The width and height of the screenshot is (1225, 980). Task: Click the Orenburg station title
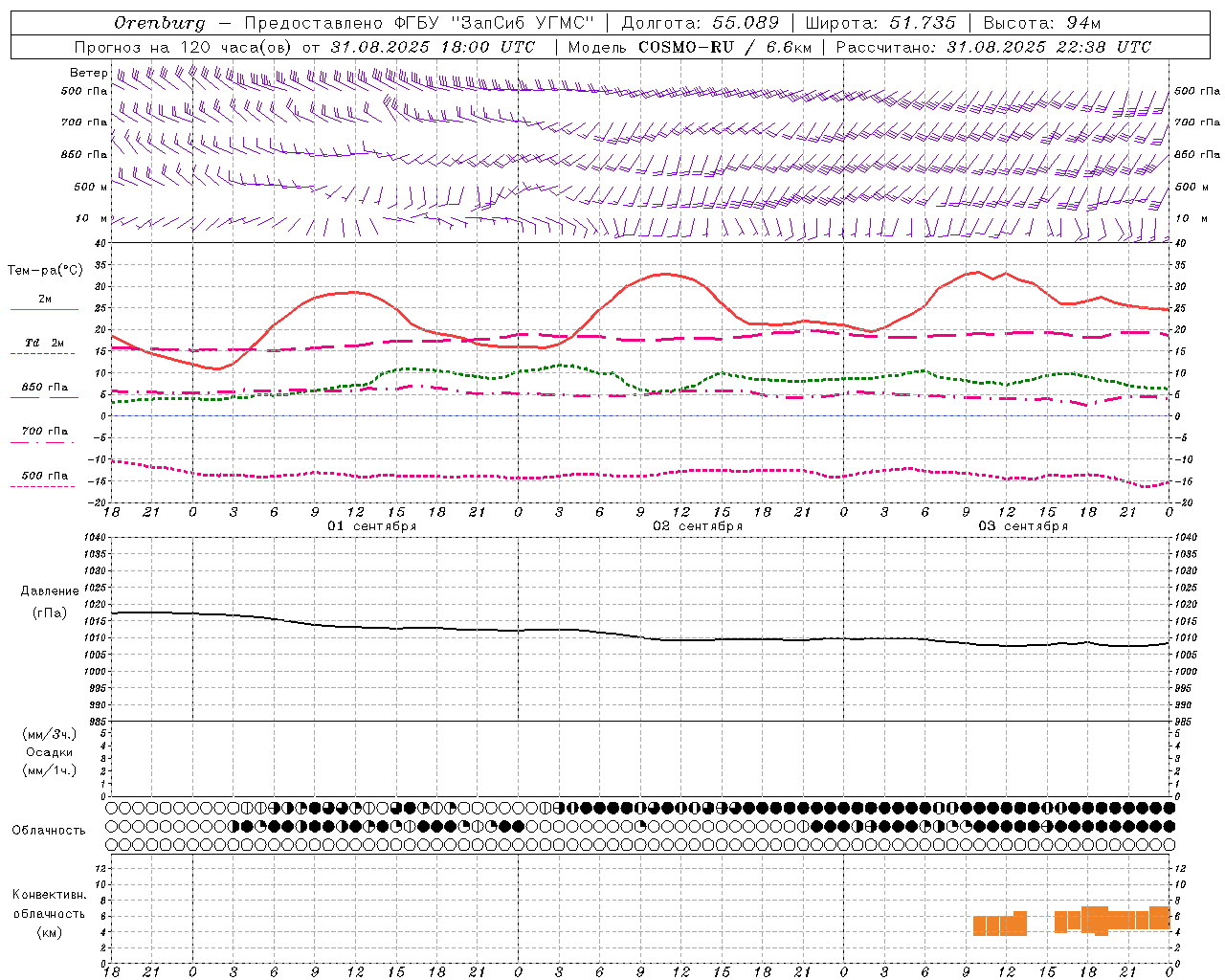pyautogui.click(x=159, y=23)
